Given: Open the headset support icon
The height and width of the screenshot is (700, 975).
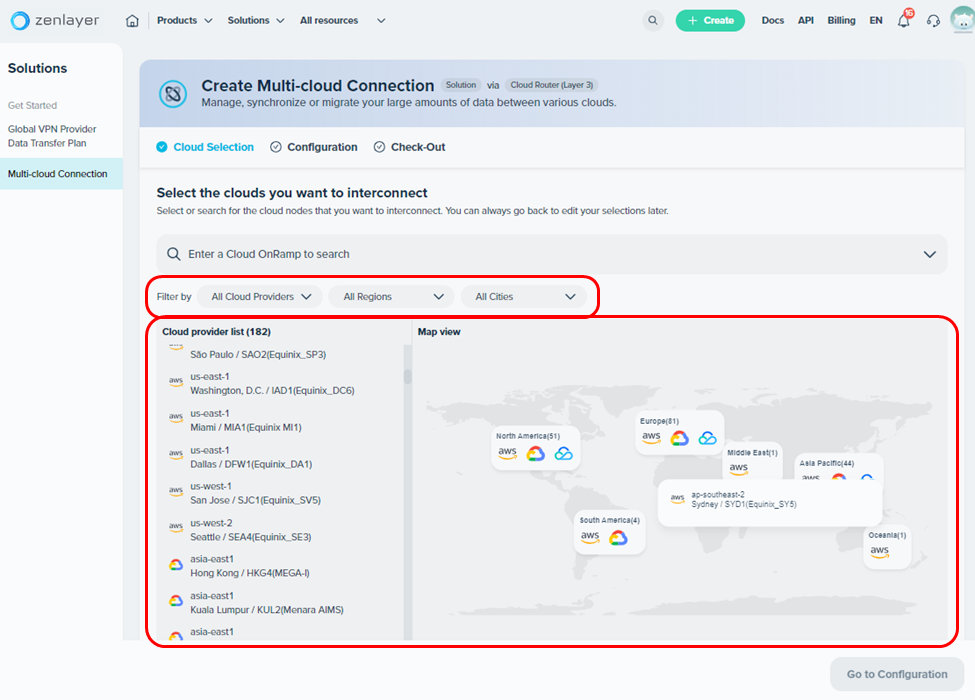Looking at the screenshot, I should point(933,21).
